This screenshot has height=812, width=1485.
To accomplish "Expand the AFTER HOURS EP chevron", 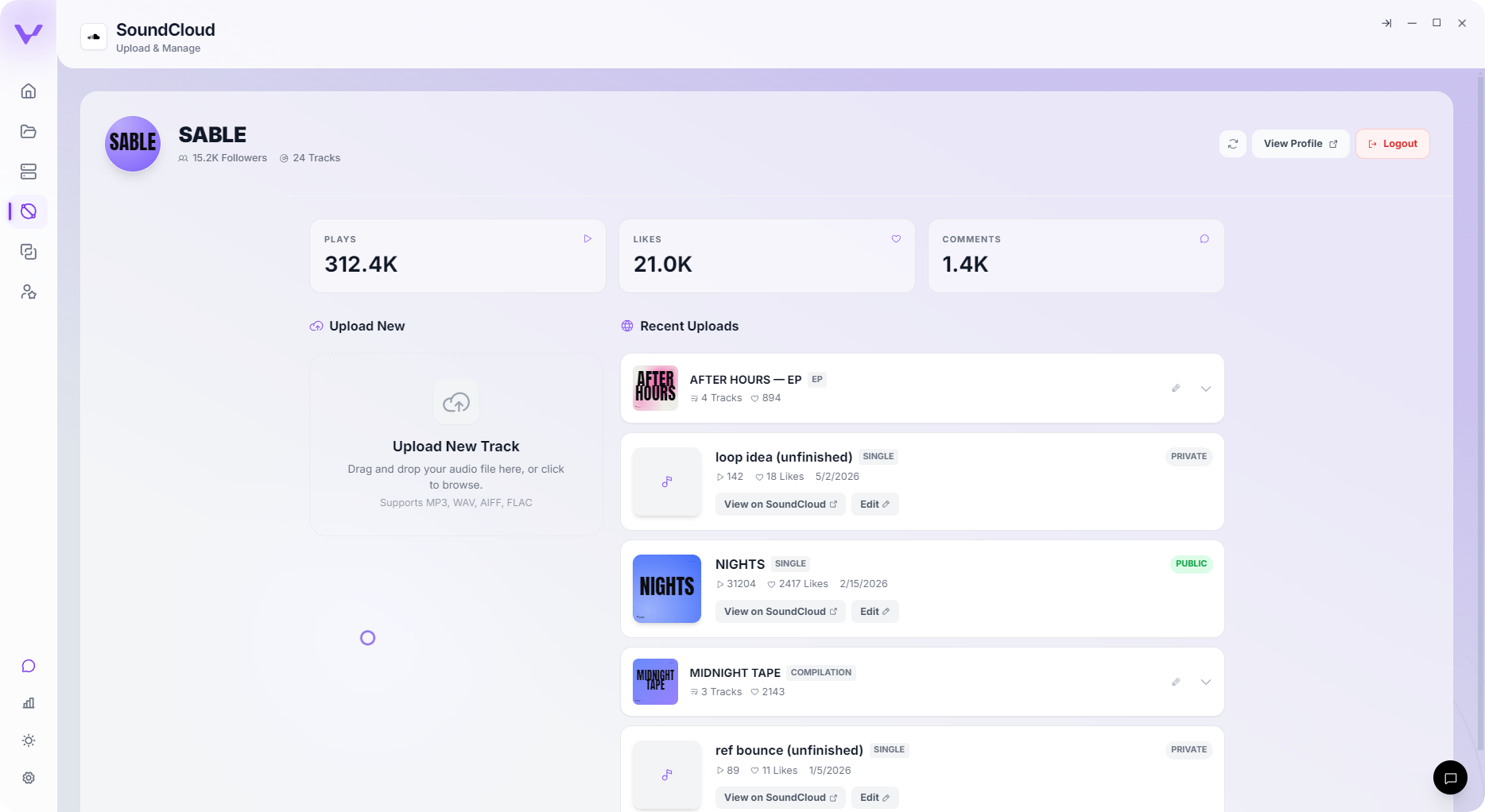I will tap(1206, 389).
